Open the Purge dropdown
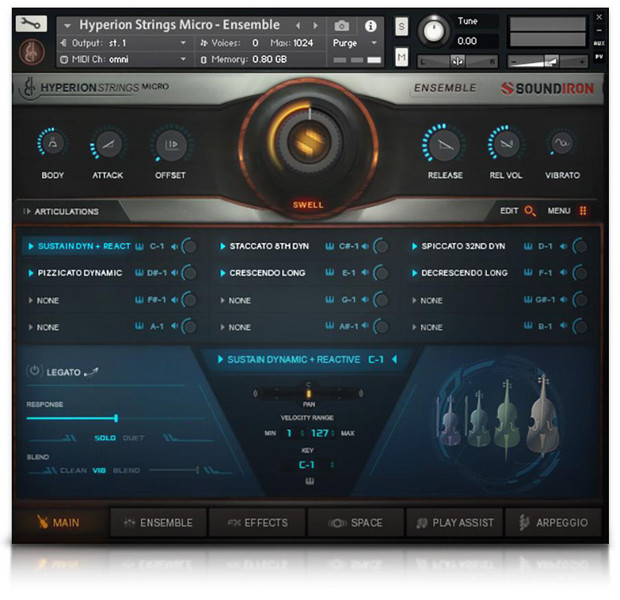 374,43
